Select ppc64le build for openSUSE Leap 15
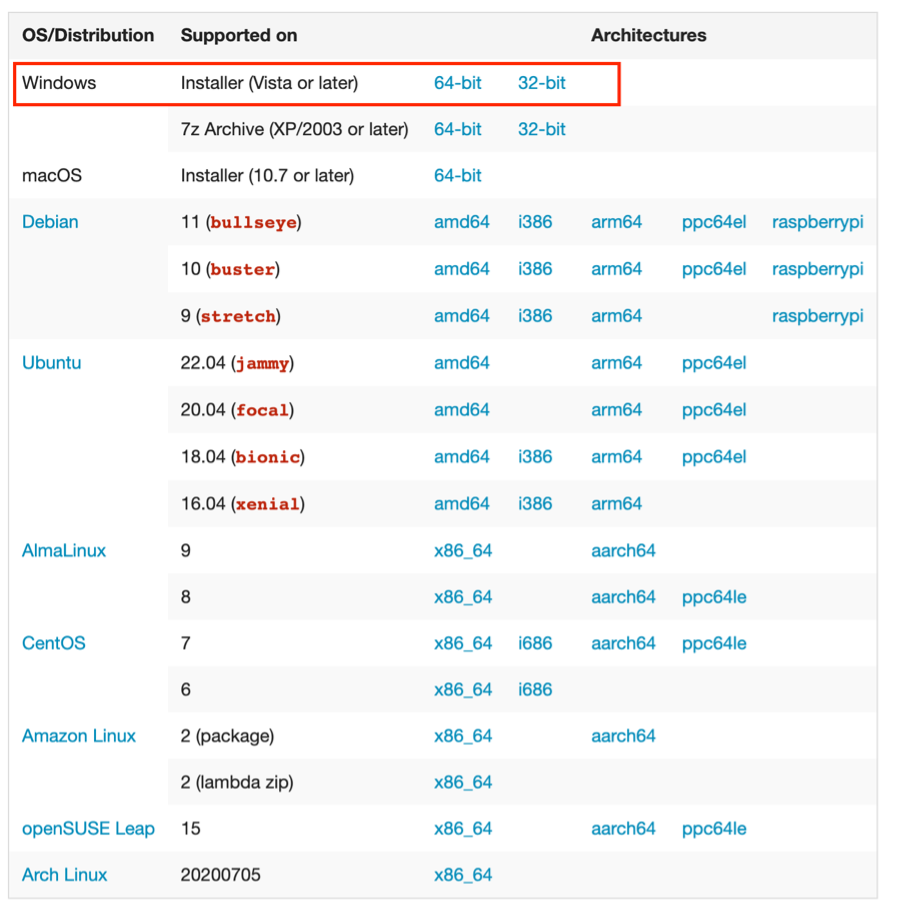The height and width of the screenshot is (916, 898). click(x=714, y=828)
